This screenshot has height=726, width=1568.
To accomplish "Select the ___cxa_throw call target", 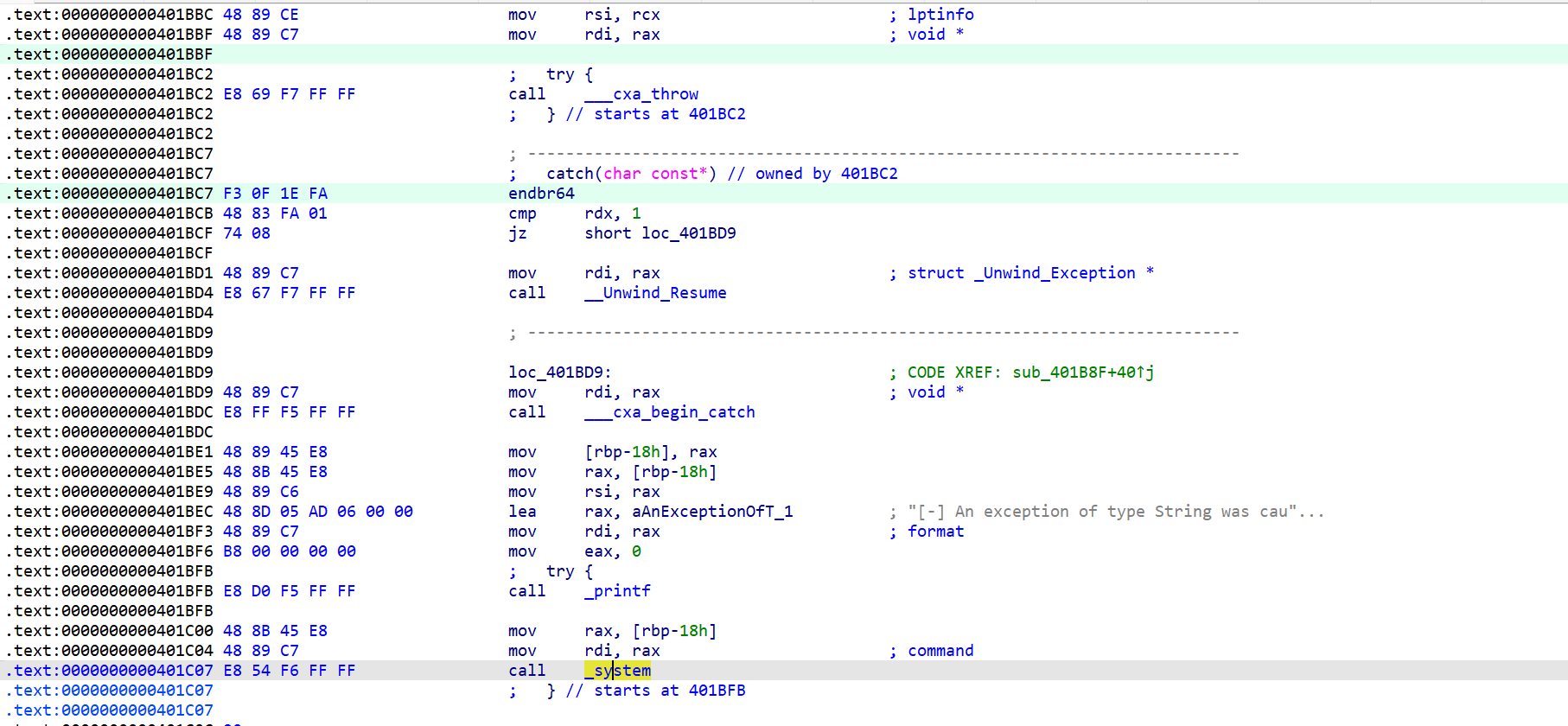I will click(641, 94).
